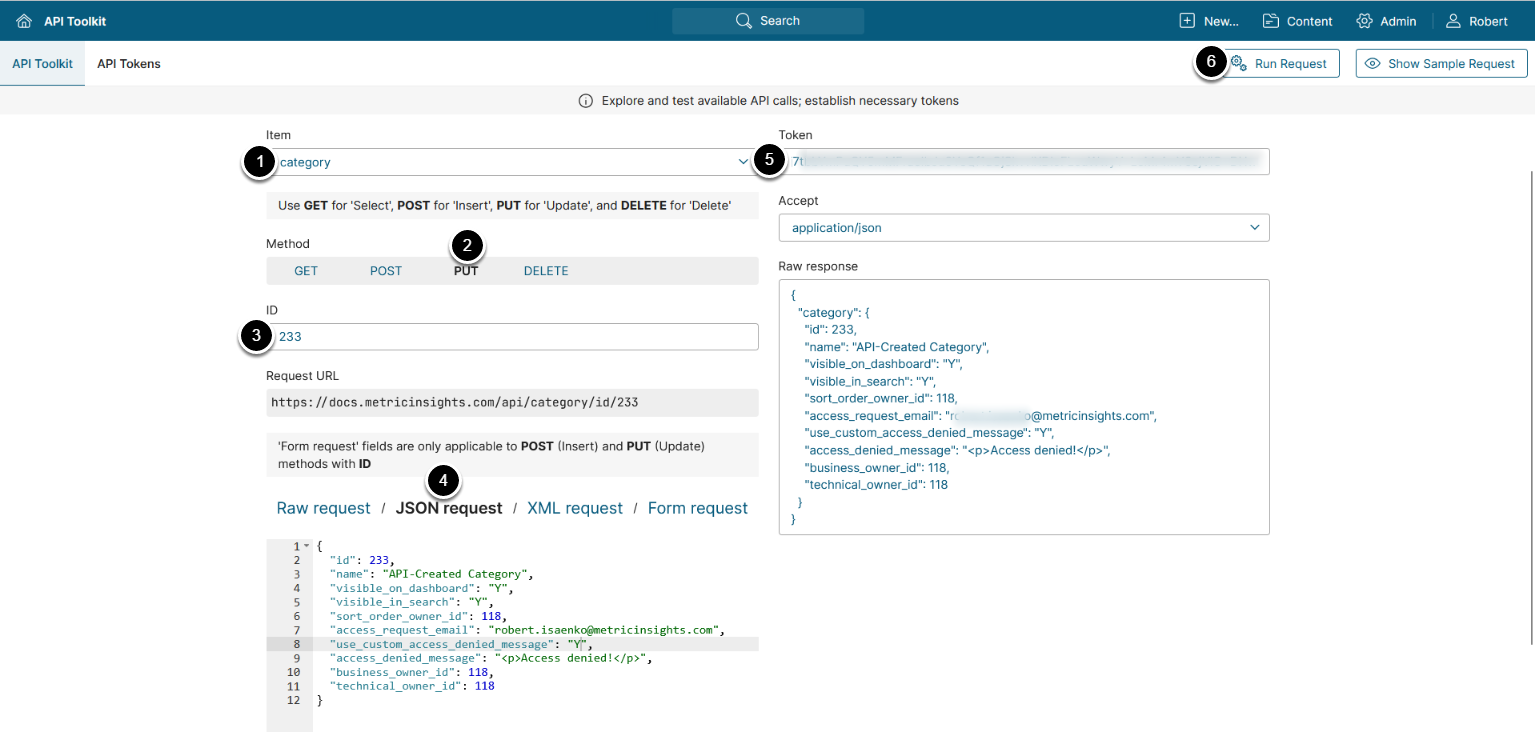Select the GET method

coord(306,271)
